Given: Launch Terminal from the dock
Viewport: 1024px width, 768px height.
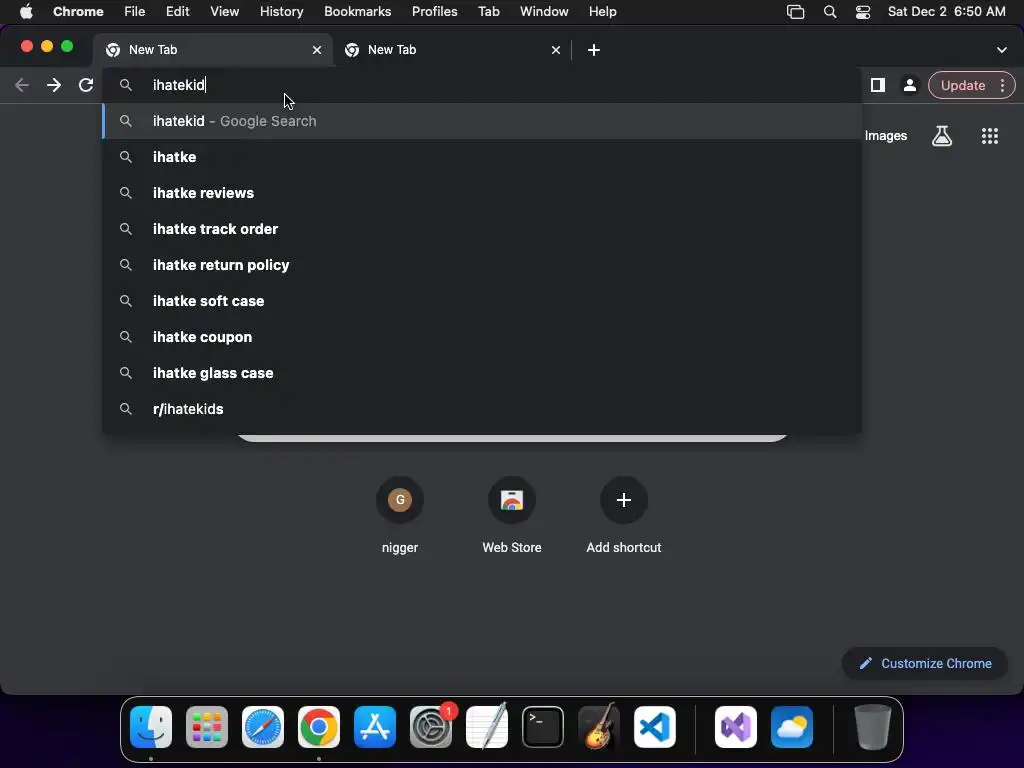Looking at the screenshot, I should [x=543, y=727].
